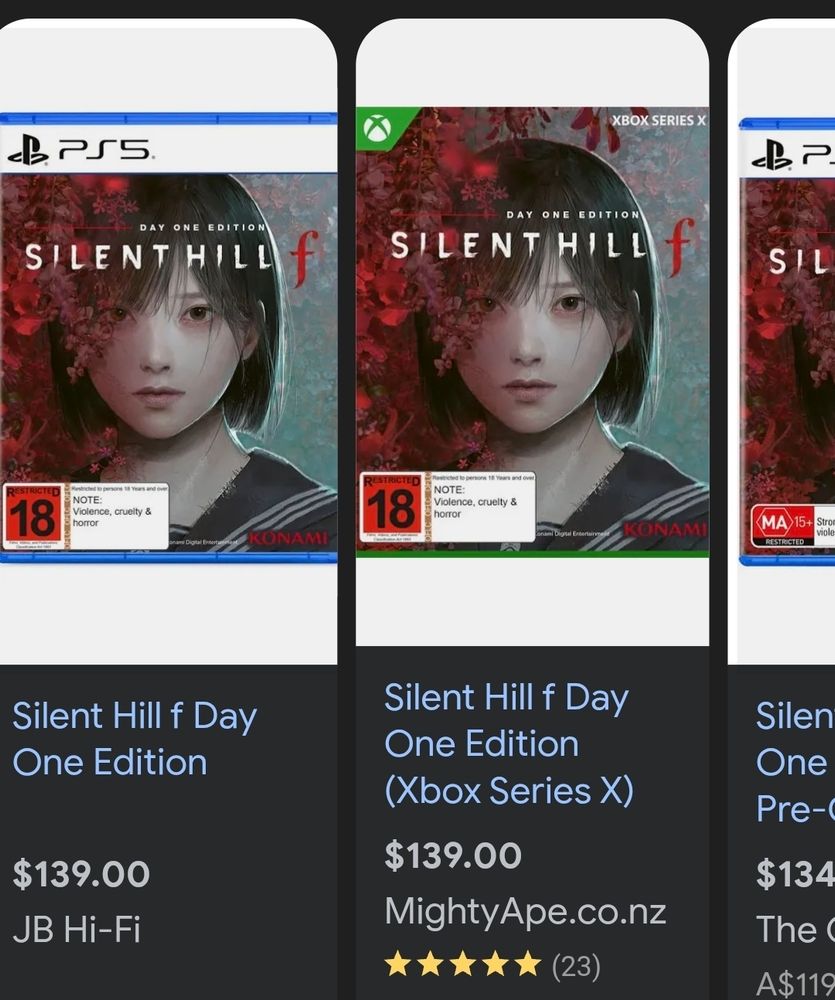This screenshot has width=835, height=1000.
Task: Open the partially visible third product title link
Action: point(795,762)
